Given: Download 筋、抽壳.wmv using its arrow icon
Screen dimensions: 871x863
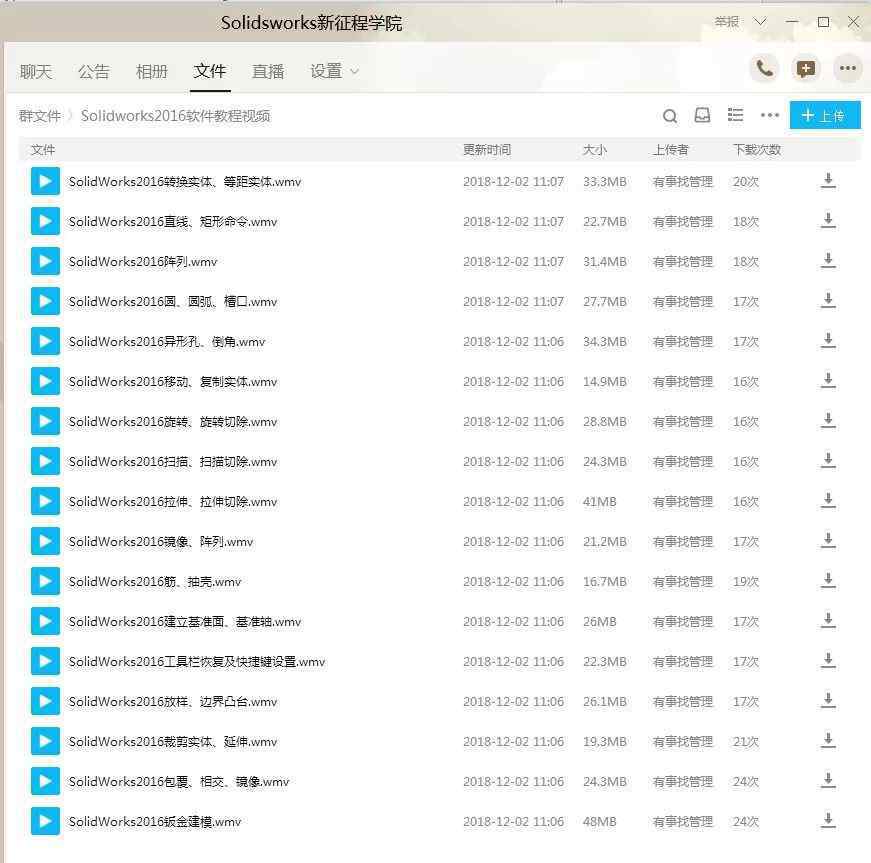Looking at the screenshot, I should click(x=828, y=580).
